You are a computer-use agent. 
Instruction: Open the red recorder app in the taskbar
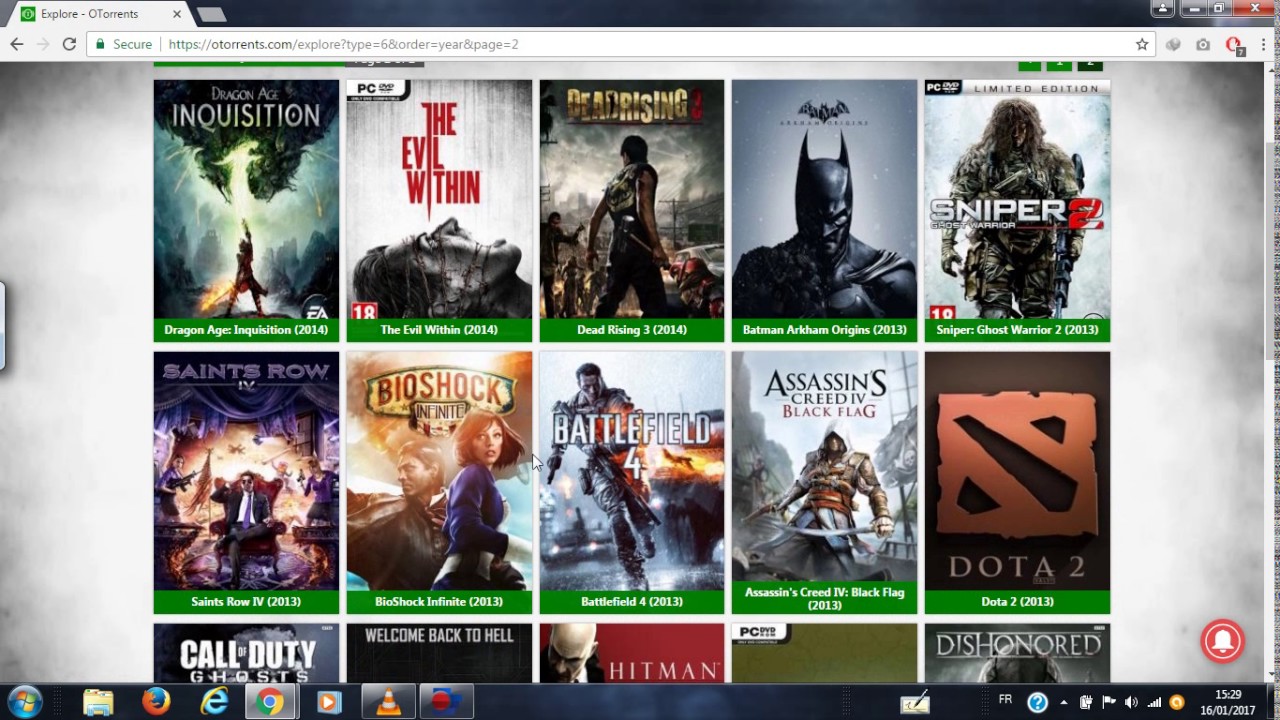(x=446, y=703)
